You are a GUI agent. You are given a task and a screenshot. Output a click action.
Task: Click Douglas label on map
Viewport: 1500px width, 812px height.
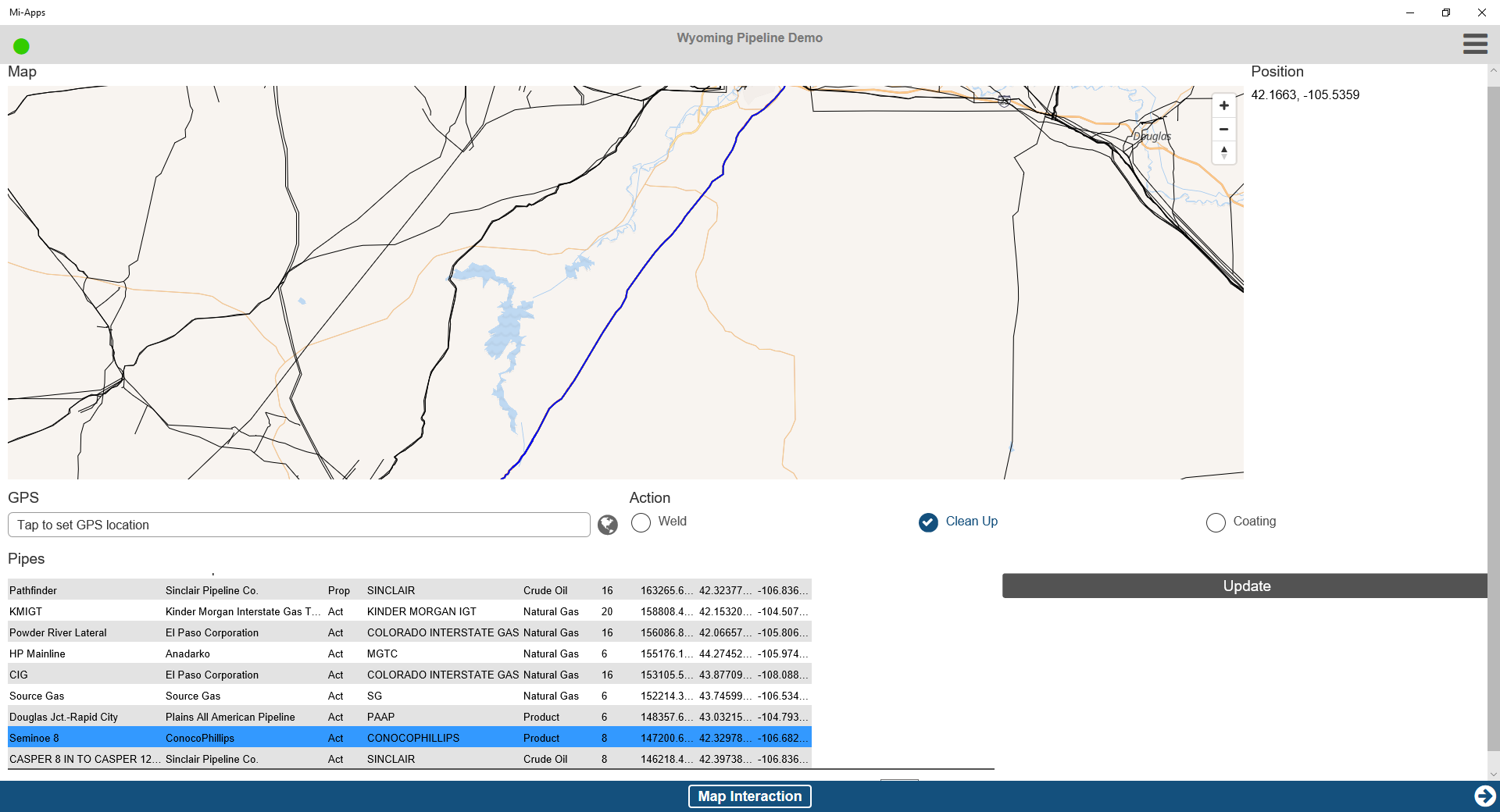(x=1152, y=136)
